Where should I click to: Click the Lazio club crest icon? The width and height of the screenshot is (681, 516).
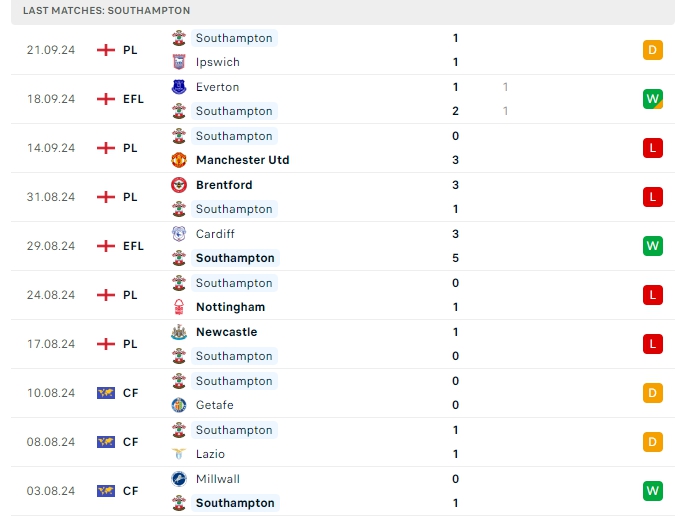179,454
